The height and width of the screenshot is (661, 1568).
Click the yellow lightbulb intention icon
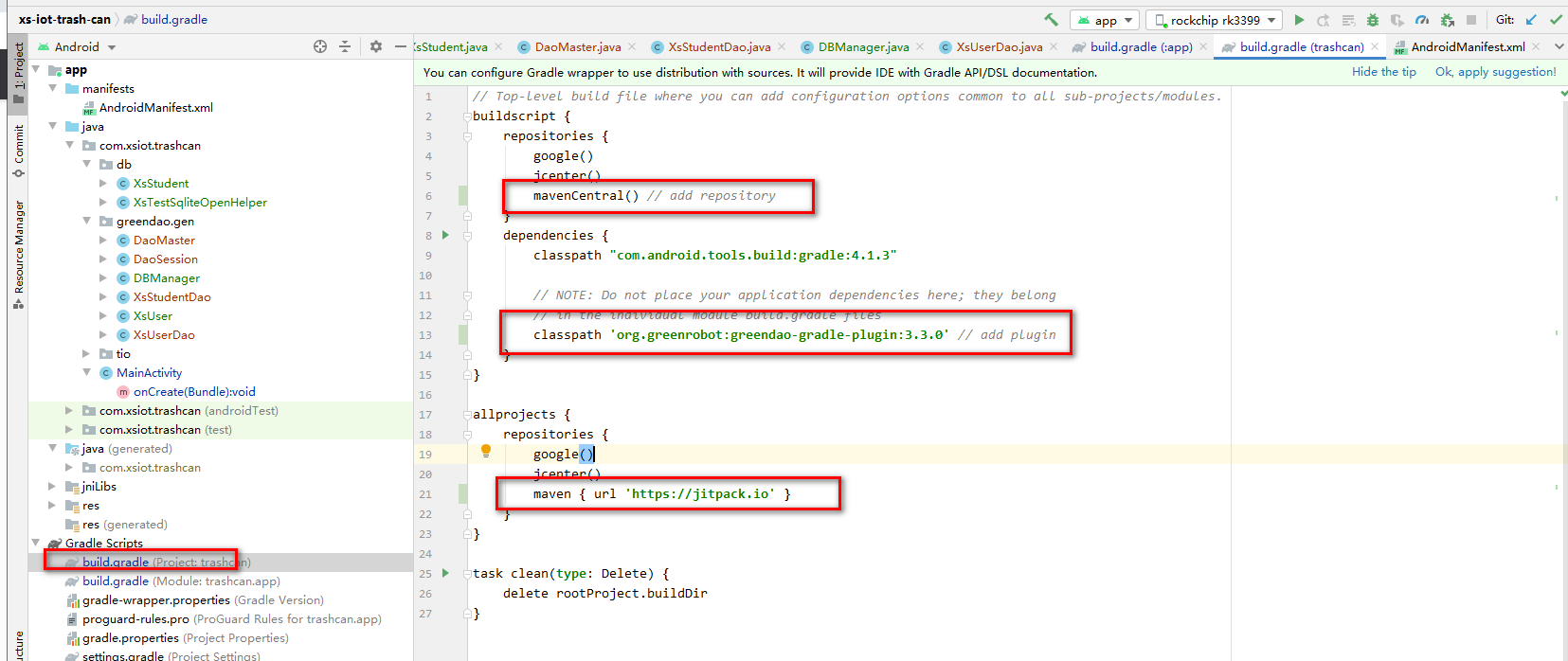pos(486,452)
